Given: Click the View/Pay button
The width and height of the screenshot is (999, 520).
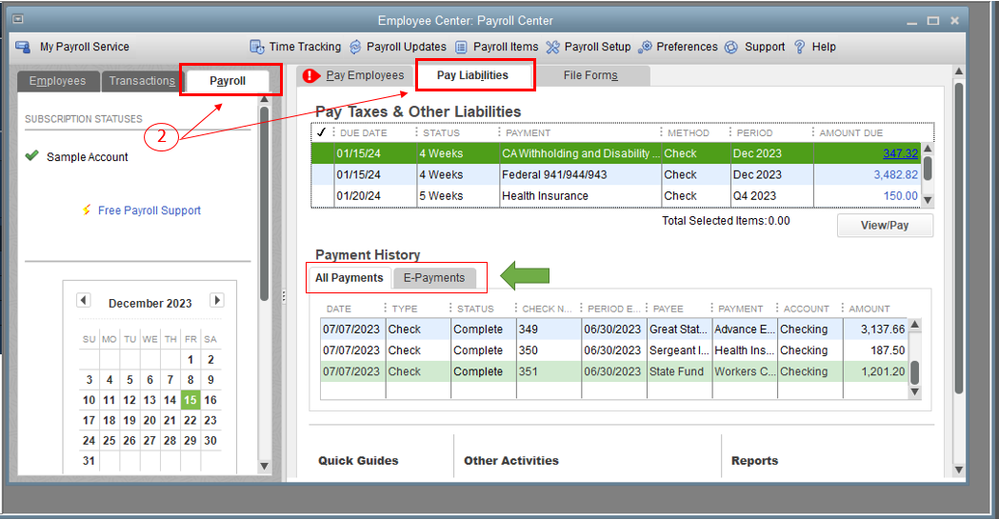Looking at the screenshot, I should coord(885,226).
